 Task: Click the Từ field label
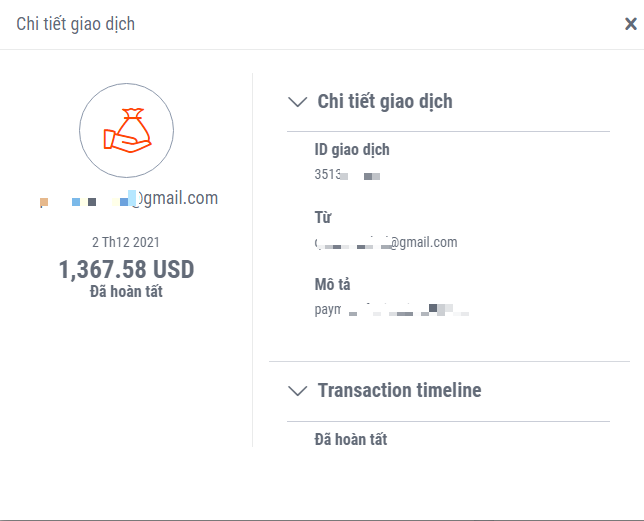[x=323, y=217]
